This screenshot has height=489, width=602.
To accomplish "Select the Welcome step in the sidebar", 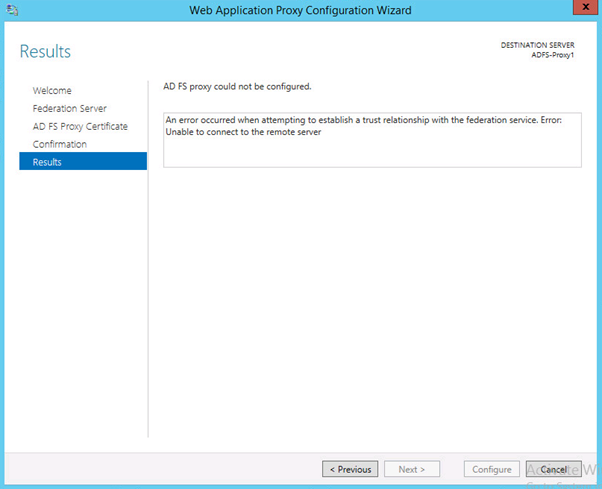I will [52, 91].
